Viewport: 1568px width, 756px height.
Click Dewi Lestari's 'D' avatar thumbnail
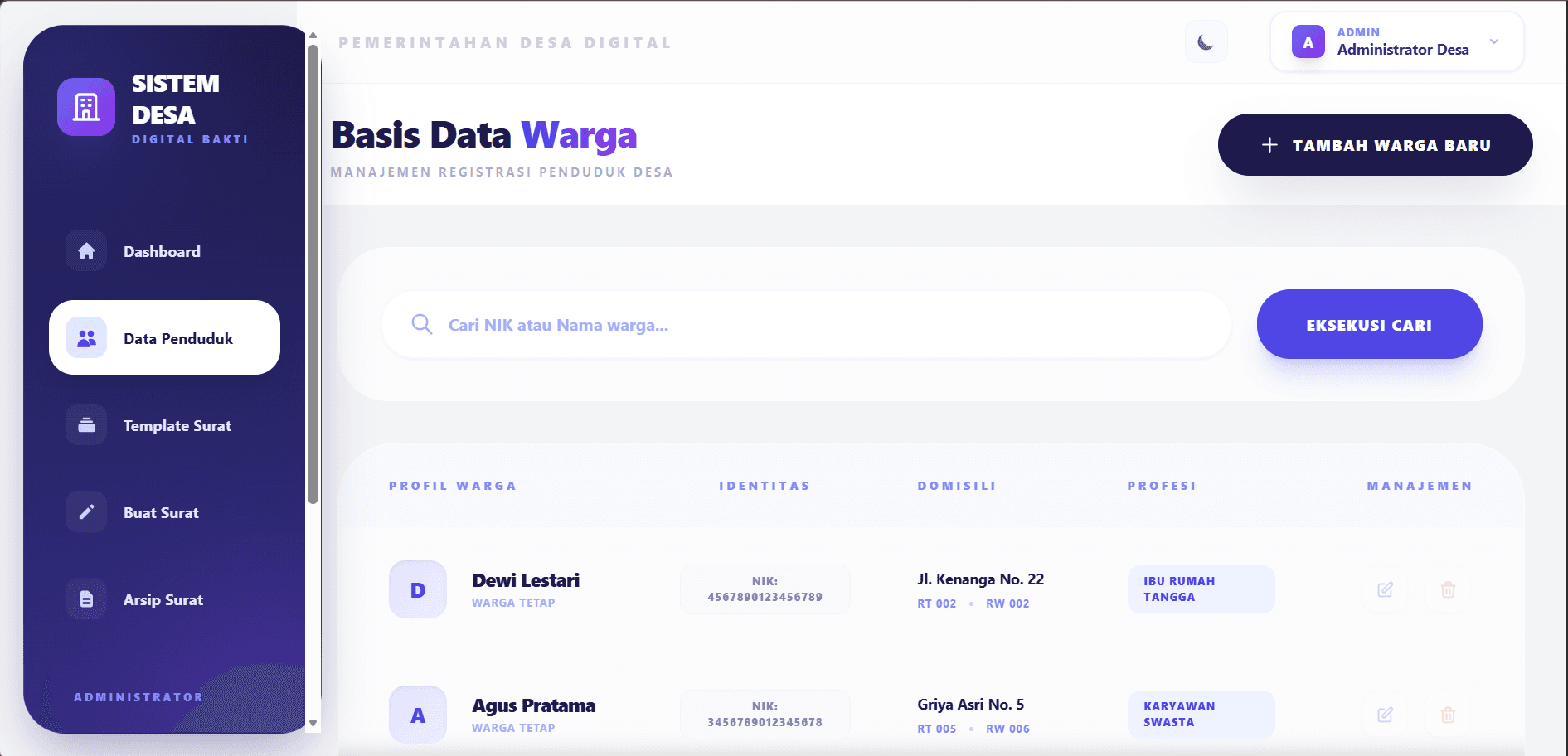pyautogui.click(x=418, y=590)
